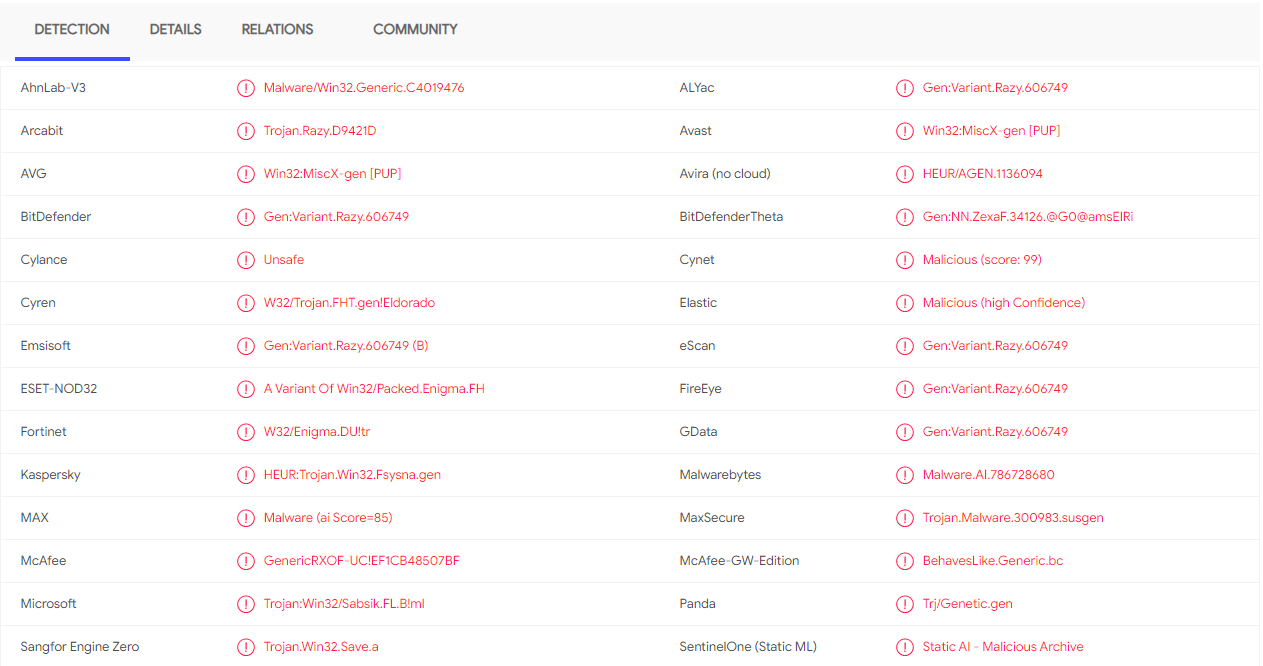
Task: Click the Avast Win32:MiscX-gen [PUP] result
Action: tap(992, 131)
